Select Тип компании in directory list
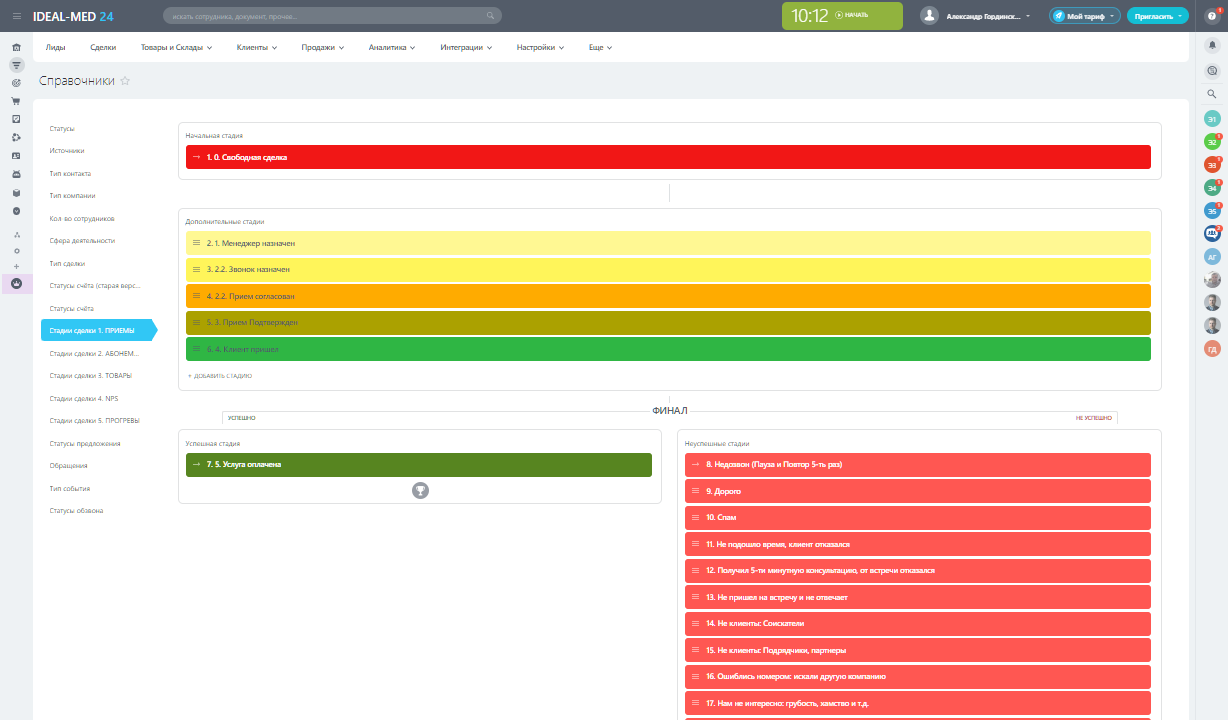Image resolution: width=1228 pixels, height=720 pixels. coord(72,195)
